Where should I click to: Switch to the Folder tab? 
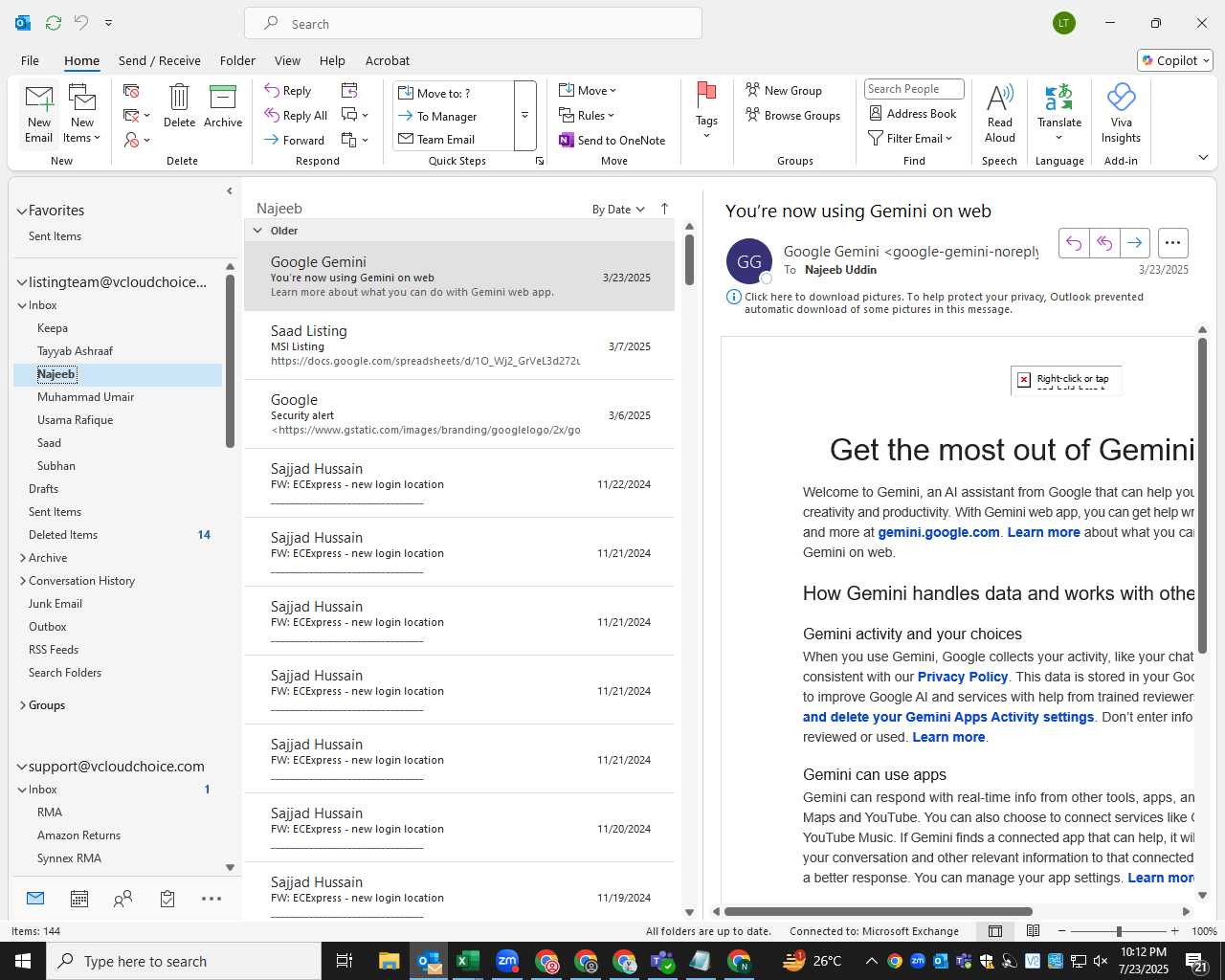pos(237,60)
